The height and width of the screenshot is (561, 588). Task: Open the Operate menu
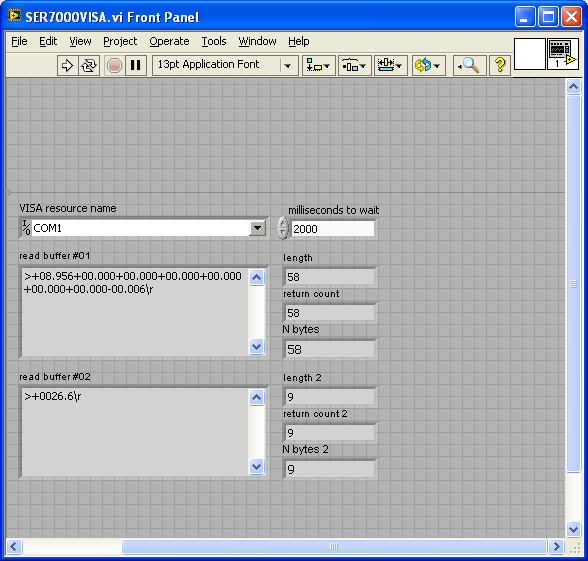point(169,41)
